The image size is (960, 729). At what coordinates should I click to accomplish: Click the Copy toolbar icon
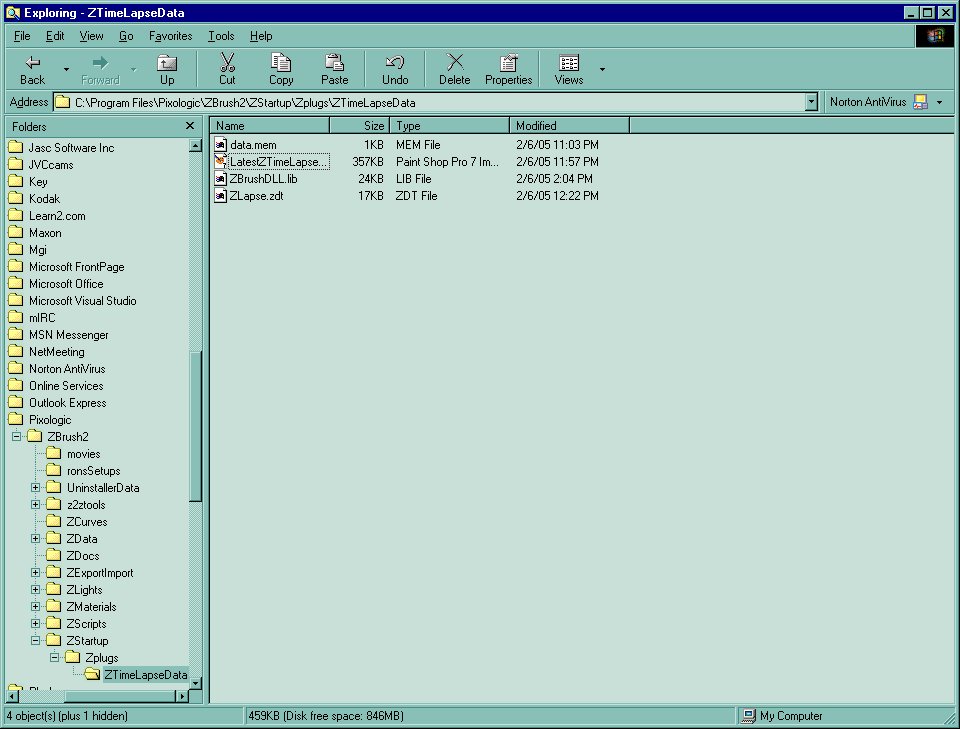tap(281, 62)
